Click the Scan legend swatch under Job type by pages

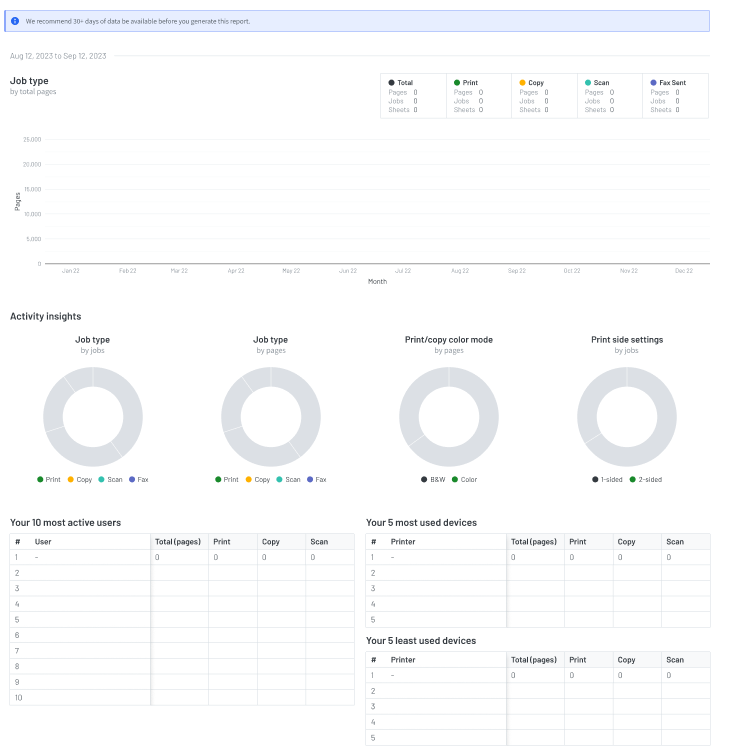point(280,480)
